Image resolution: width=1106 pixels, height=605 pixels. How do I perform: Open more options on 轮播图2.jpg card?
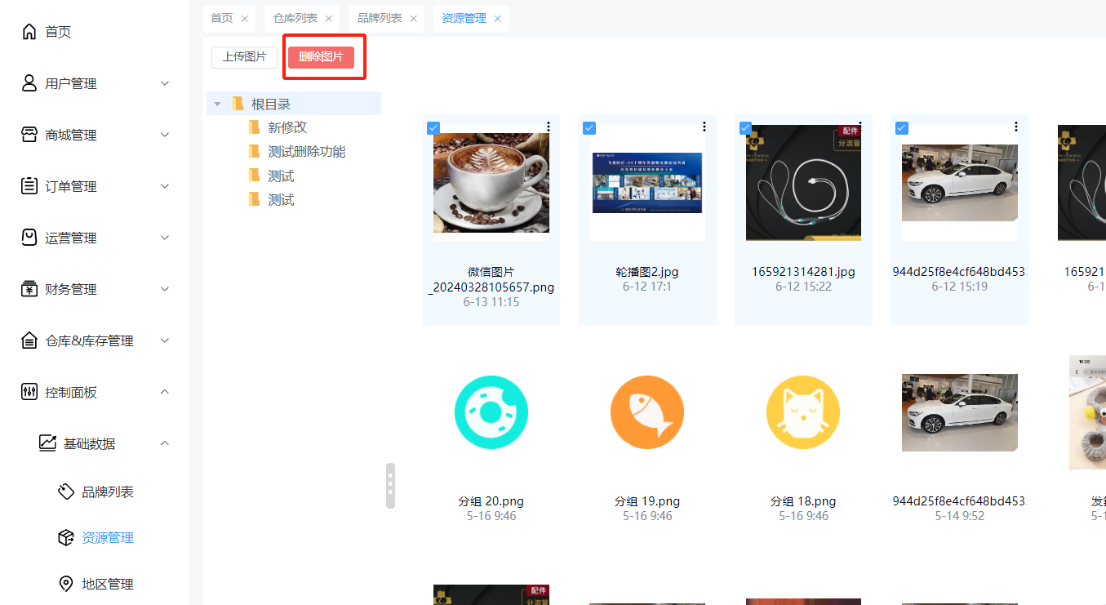point(704,126)
